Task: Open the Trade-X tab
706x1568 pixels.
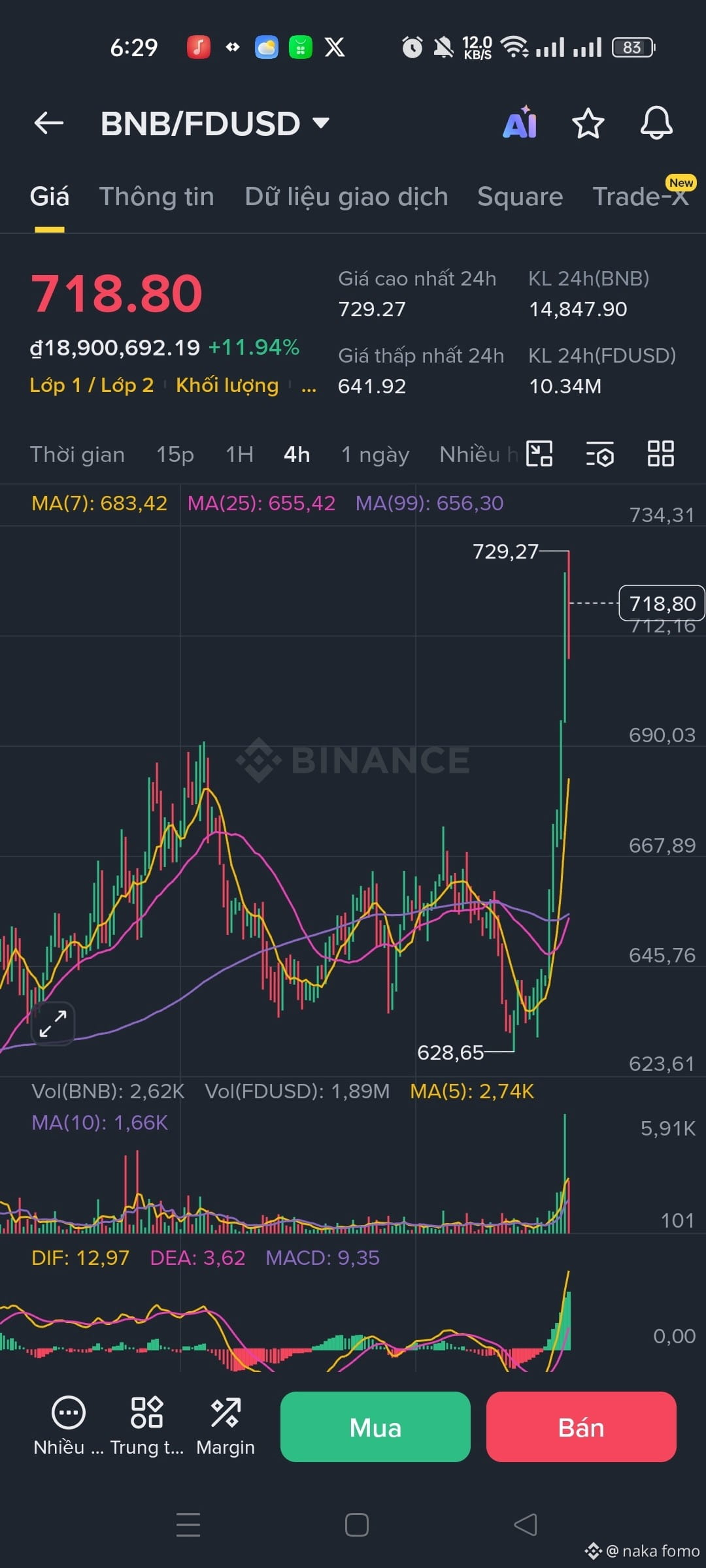Action: [641, 197]
